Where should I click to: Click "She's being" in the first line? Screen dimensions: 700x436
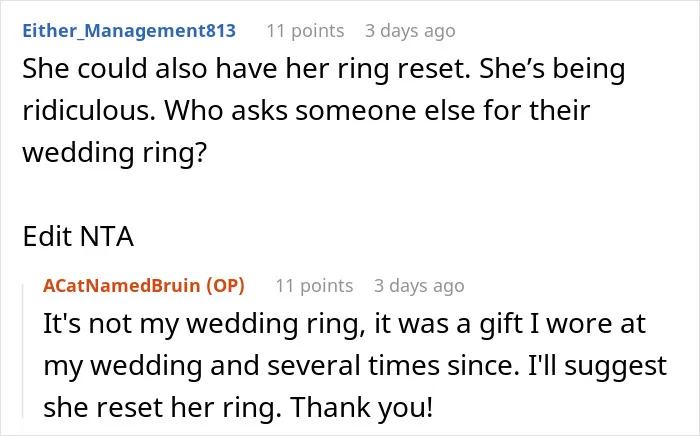tap(552, 70)
